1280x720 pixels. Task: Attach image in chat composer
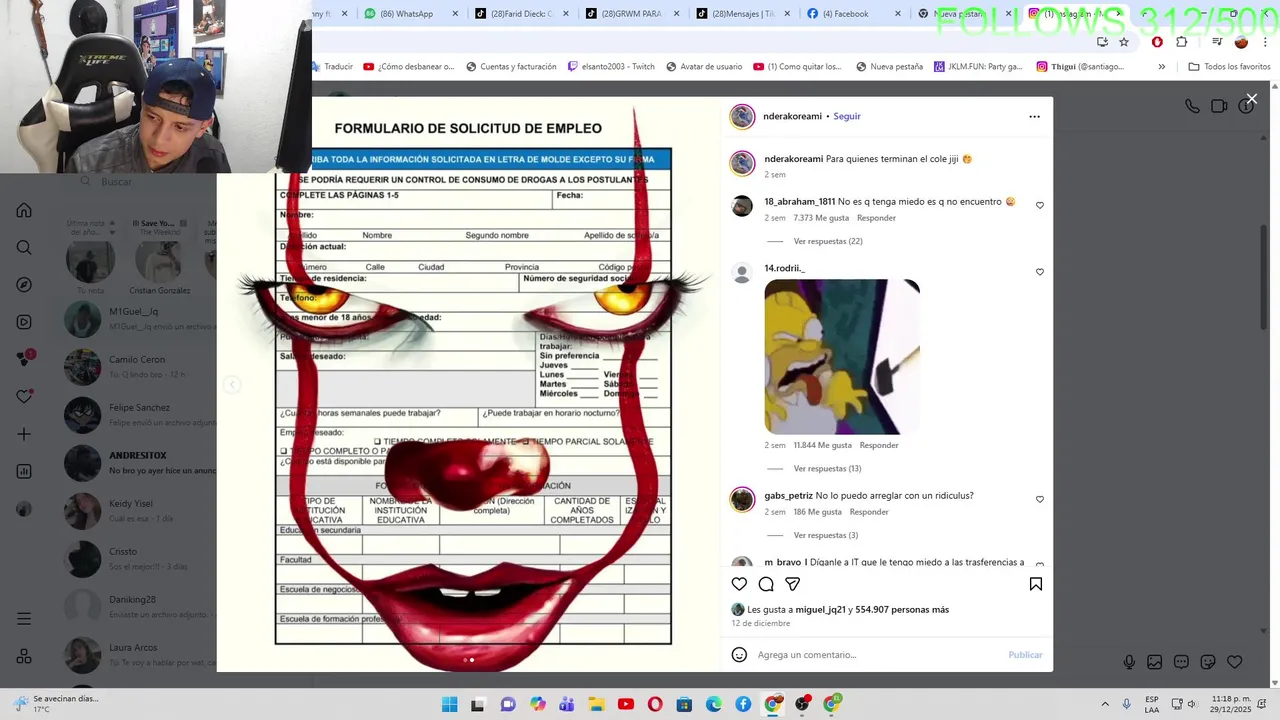pos(1155,662)
